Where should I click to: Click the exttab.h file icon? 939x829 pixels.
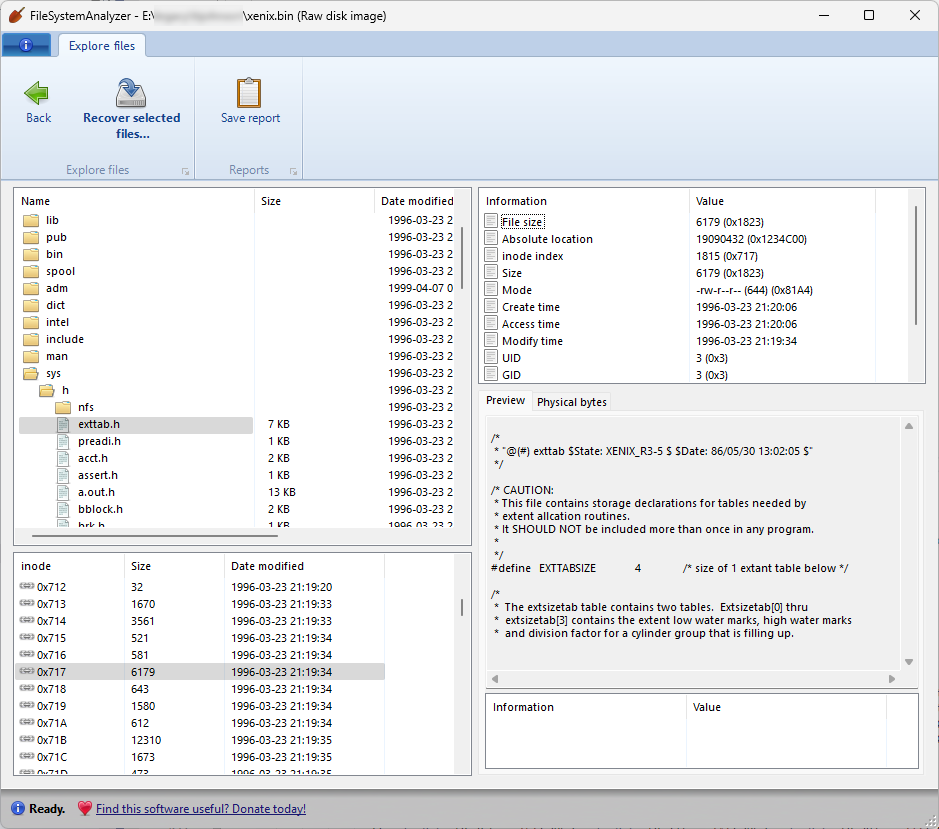(63, 424)
